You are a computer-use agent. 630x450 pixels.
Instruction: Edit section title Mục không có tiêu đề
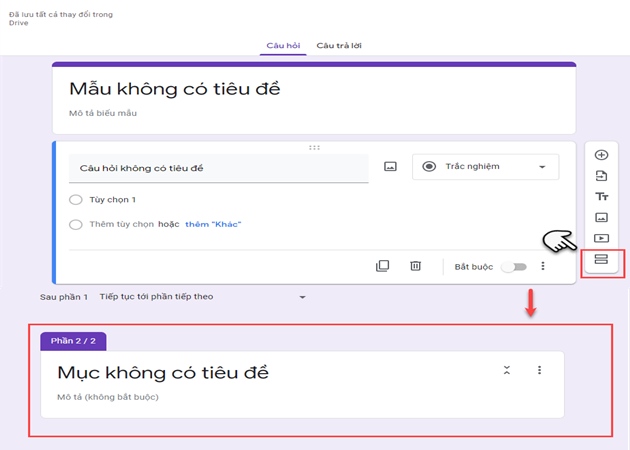pos(163,372)
